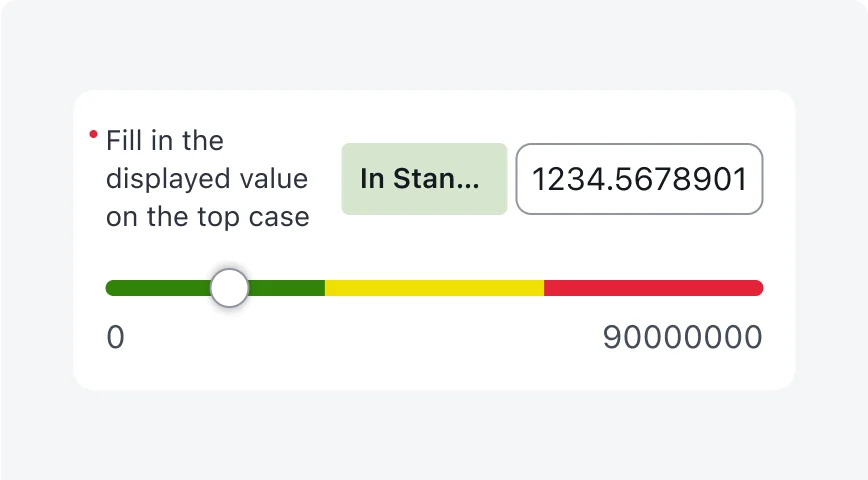Click the slider maximum label "90000000"
The width and height of the screenshot is (868, 480).
(x=682, y=338)
